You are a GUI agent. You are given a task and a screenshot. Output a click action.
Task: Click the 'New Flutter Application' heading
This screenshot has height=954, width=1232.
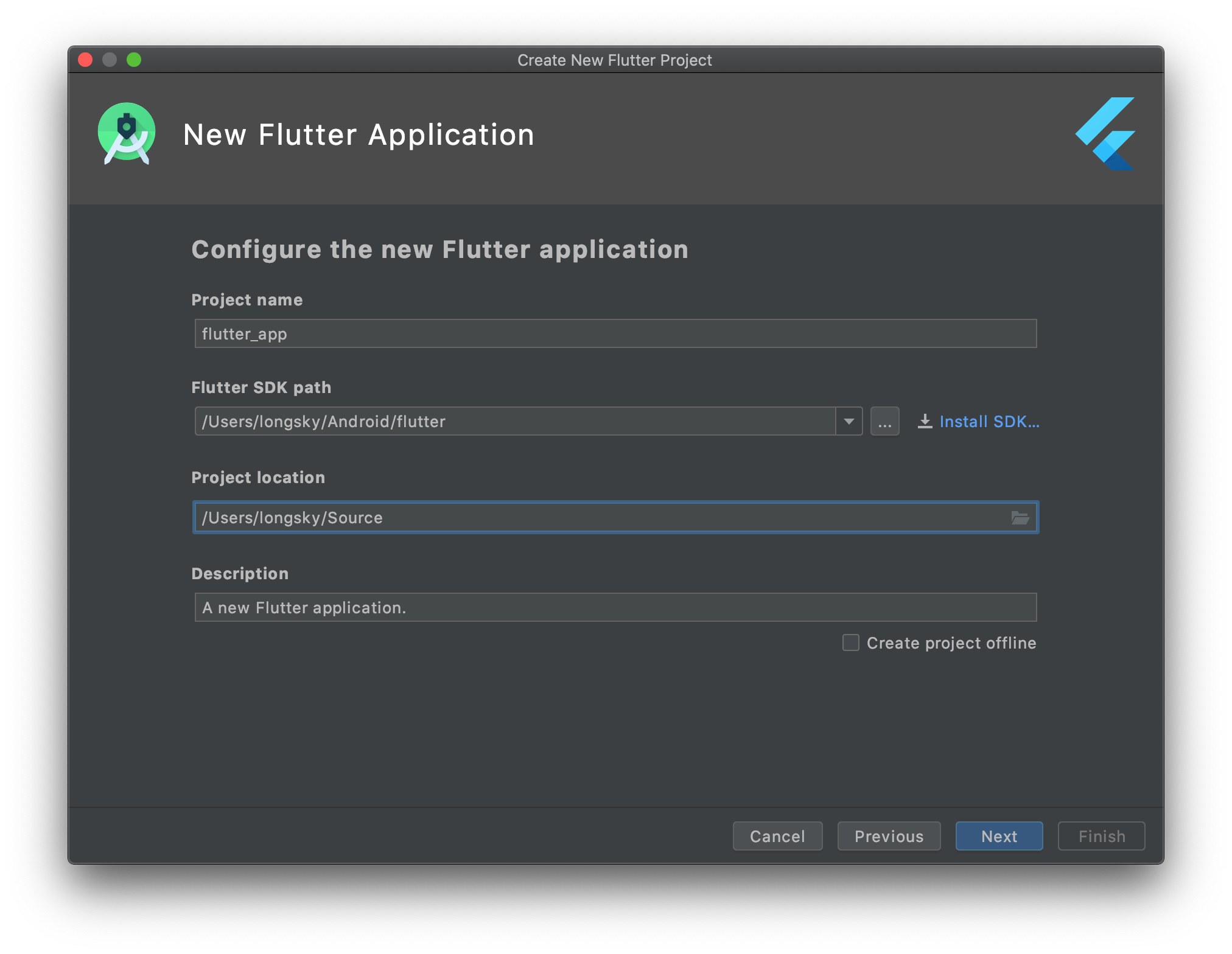(x=359, y=134)
